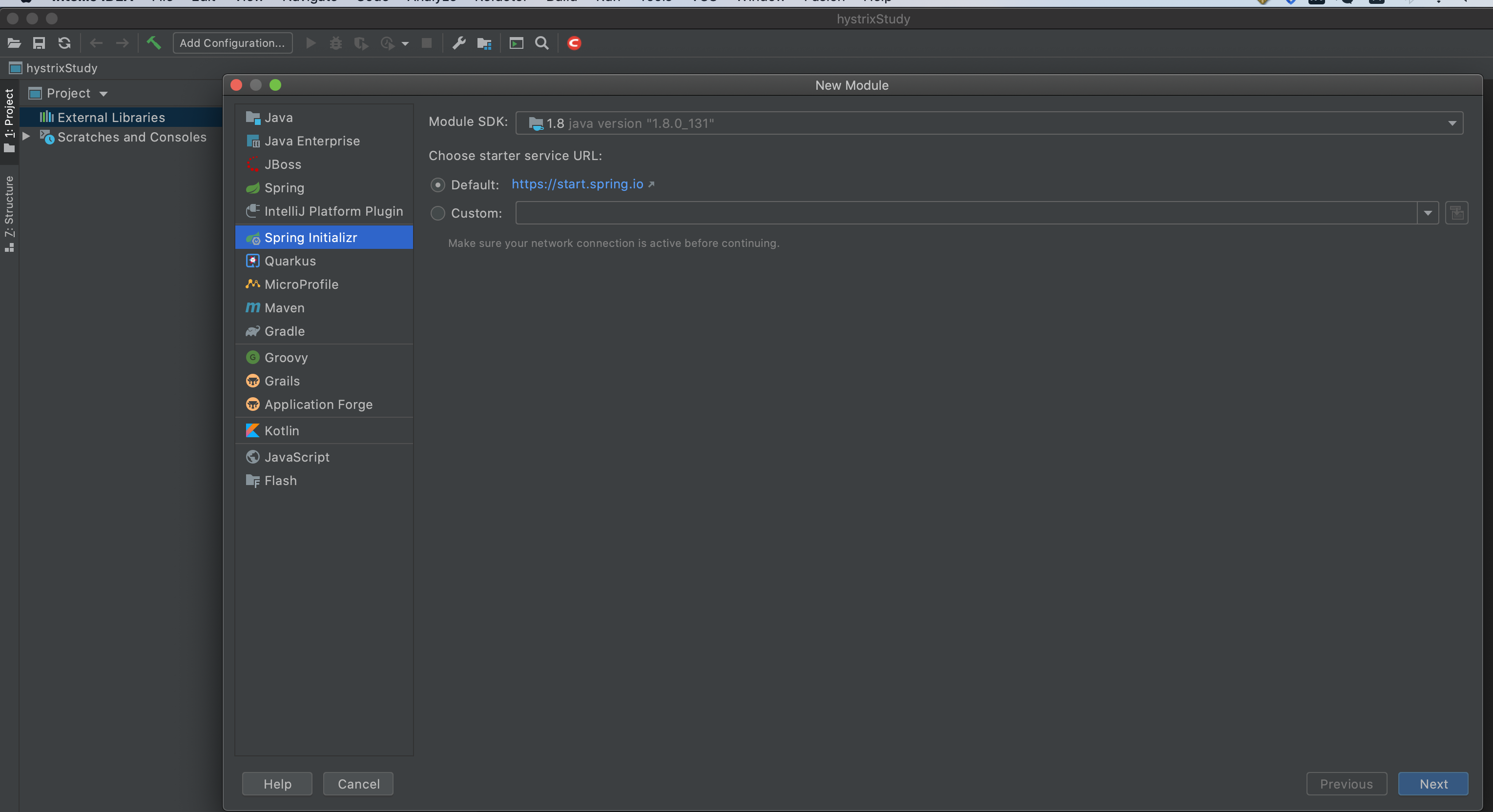Expand the Custom URL history dropdown arrow
Viewport: 1493px width, 812px height.
pos(1428,213)
